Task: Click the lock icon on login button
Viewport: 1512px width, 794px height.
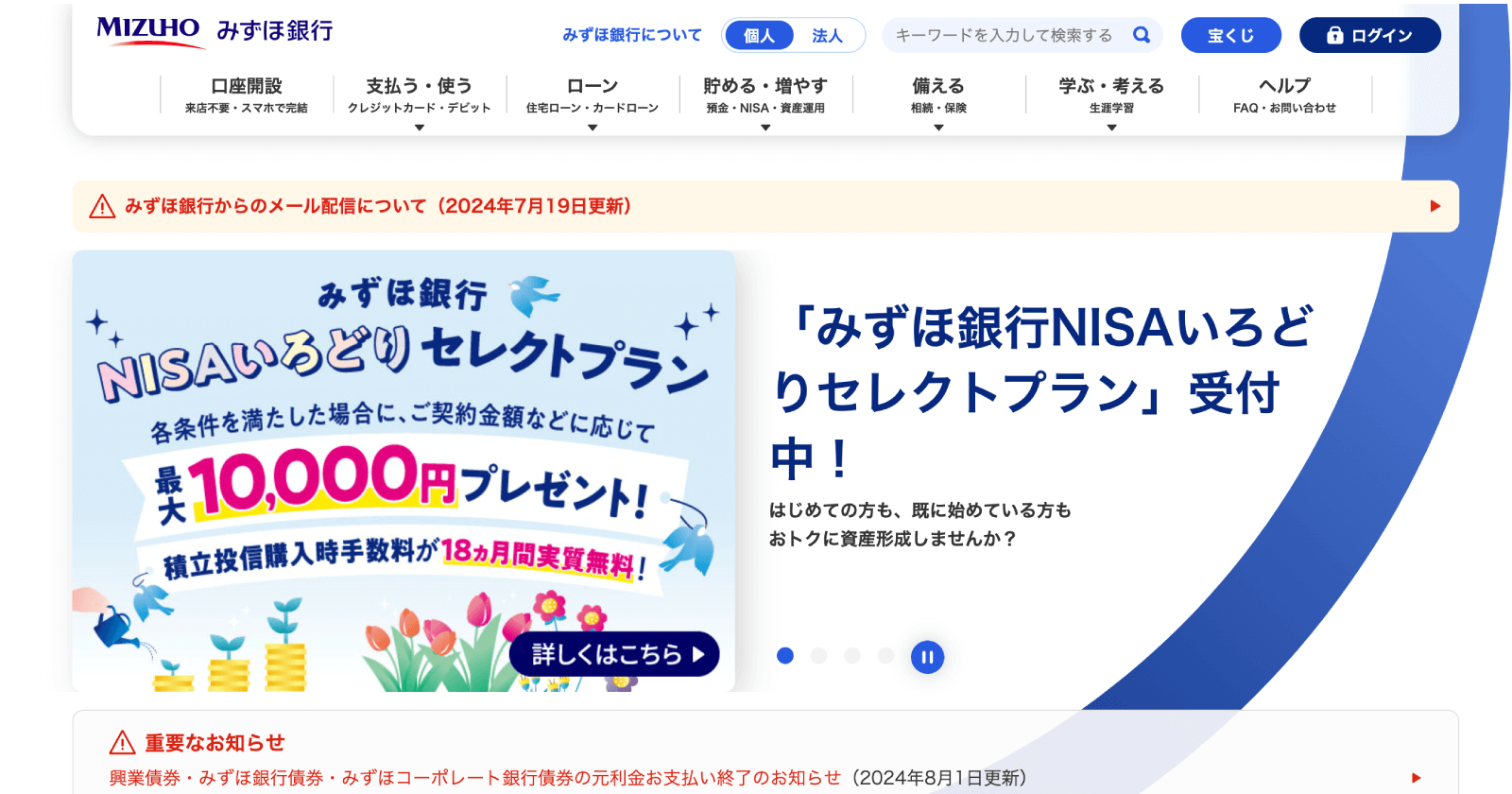Action: 1334,35
